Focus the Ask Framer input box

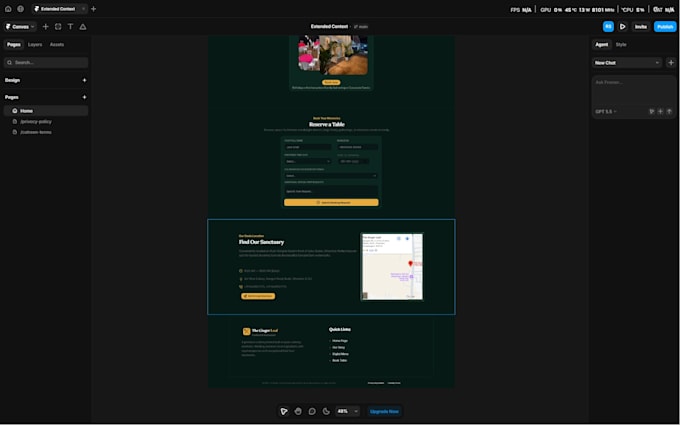[634, 91]
